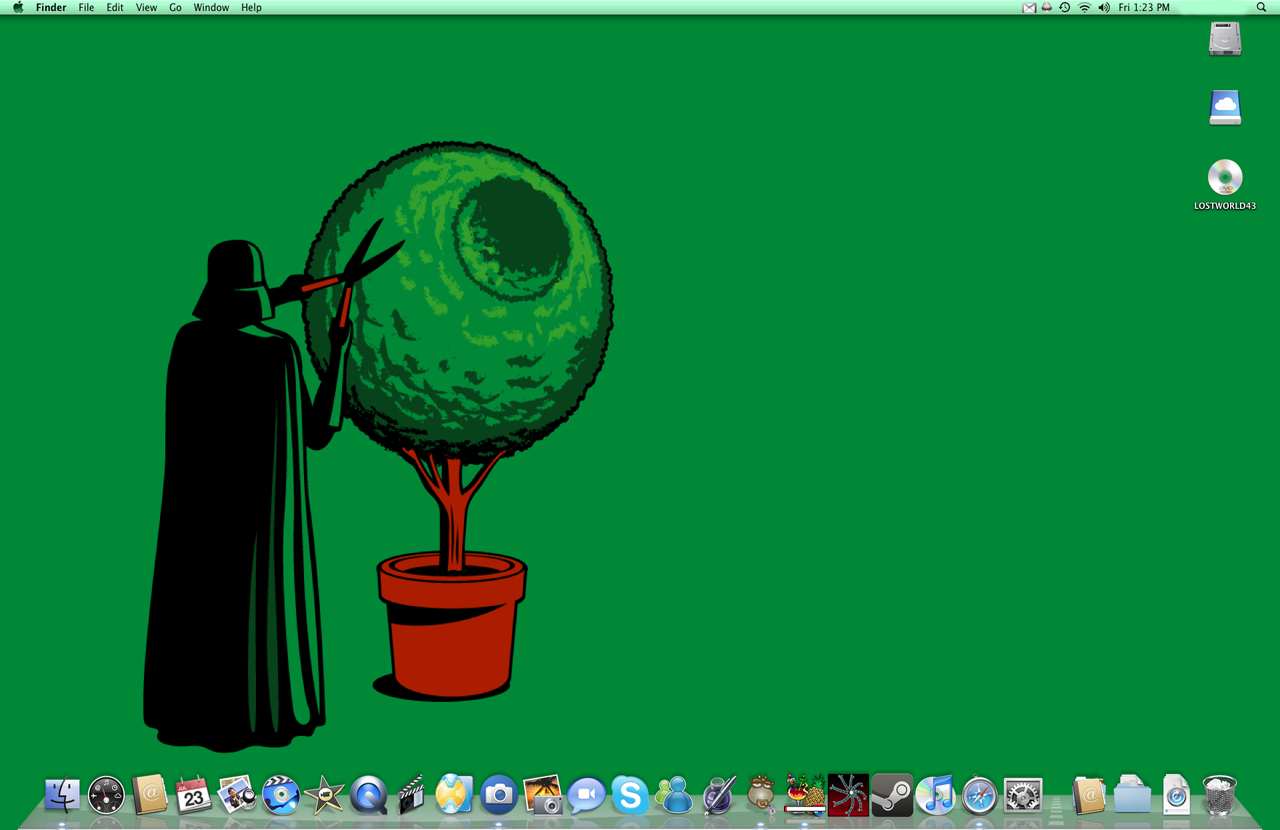Open iTunes from the Dock

(936, 795)
